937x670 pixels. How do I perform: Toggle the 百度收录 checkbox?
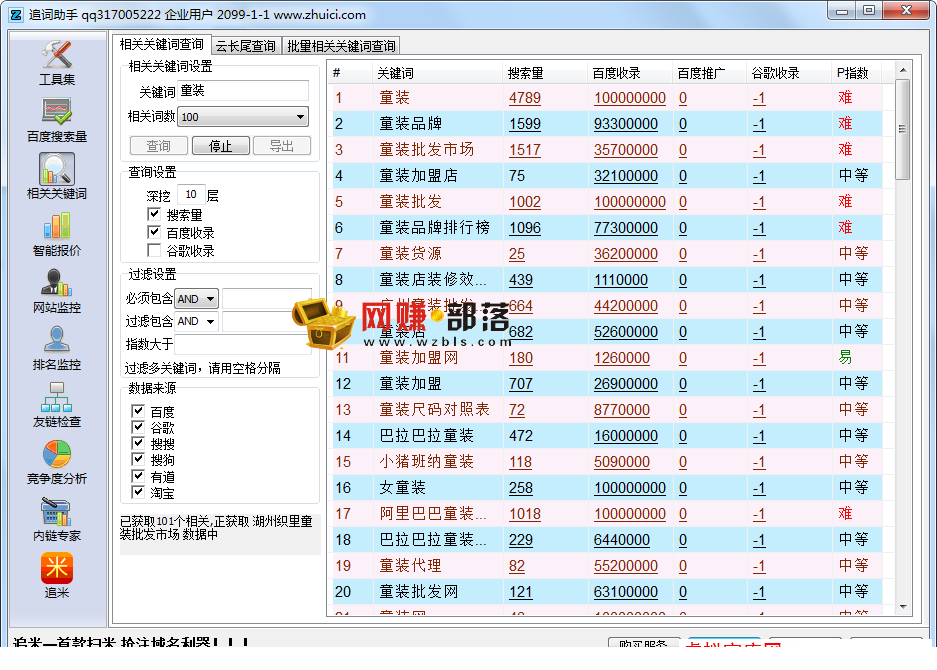154,232
